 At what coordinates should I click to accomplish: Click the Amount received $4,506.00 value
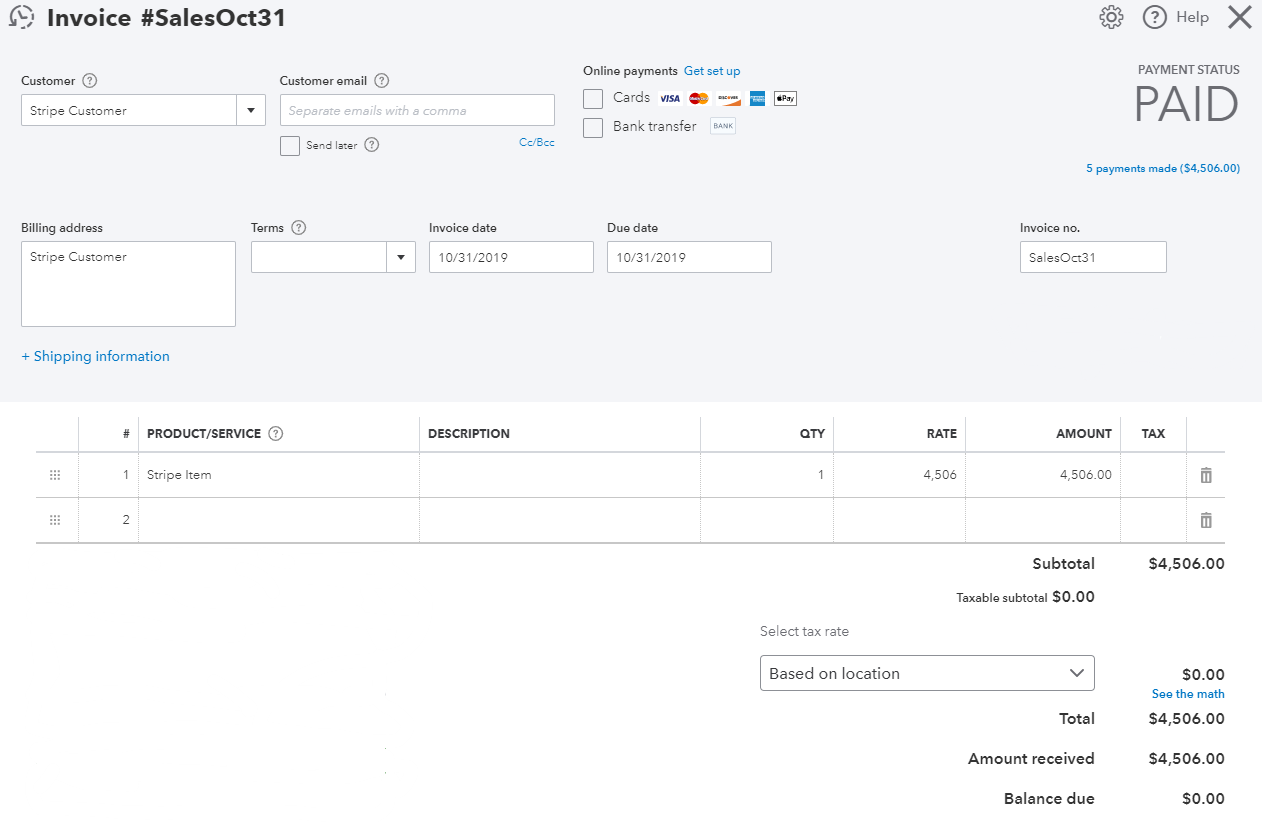point(1186,759)
